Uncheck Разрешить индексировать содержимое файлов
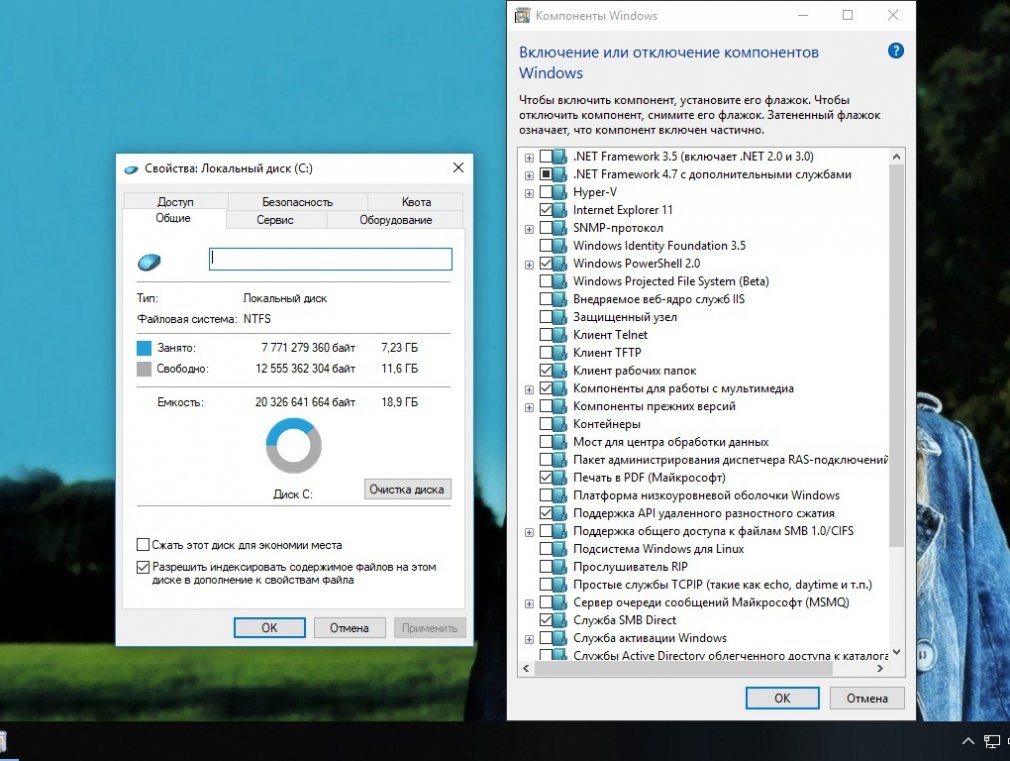This screenshot has height=761, width=1010. [143, 568]
